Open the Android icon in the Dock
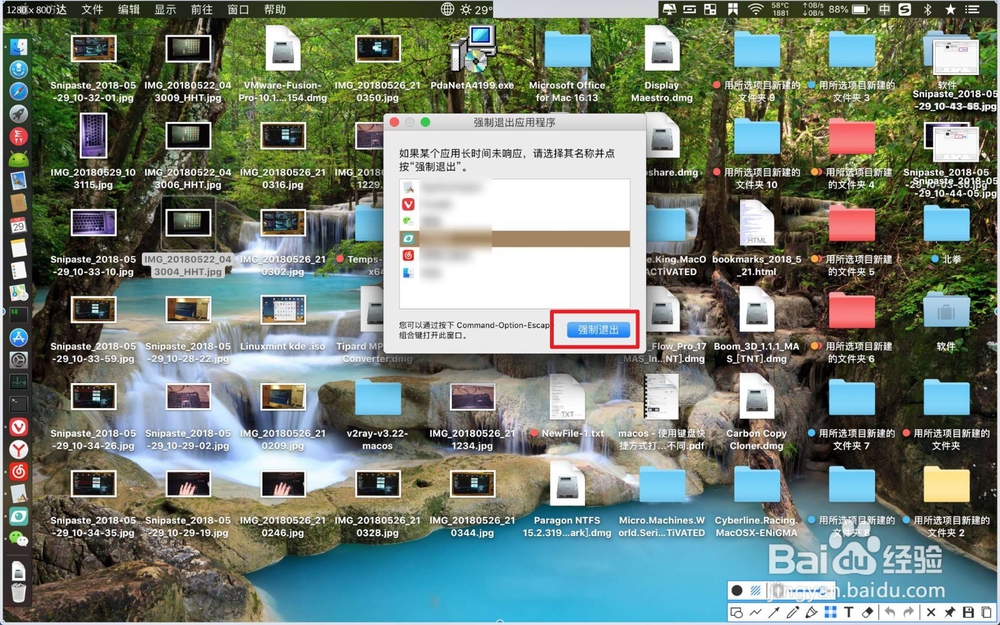1000x625 pixels. (18, 158)
